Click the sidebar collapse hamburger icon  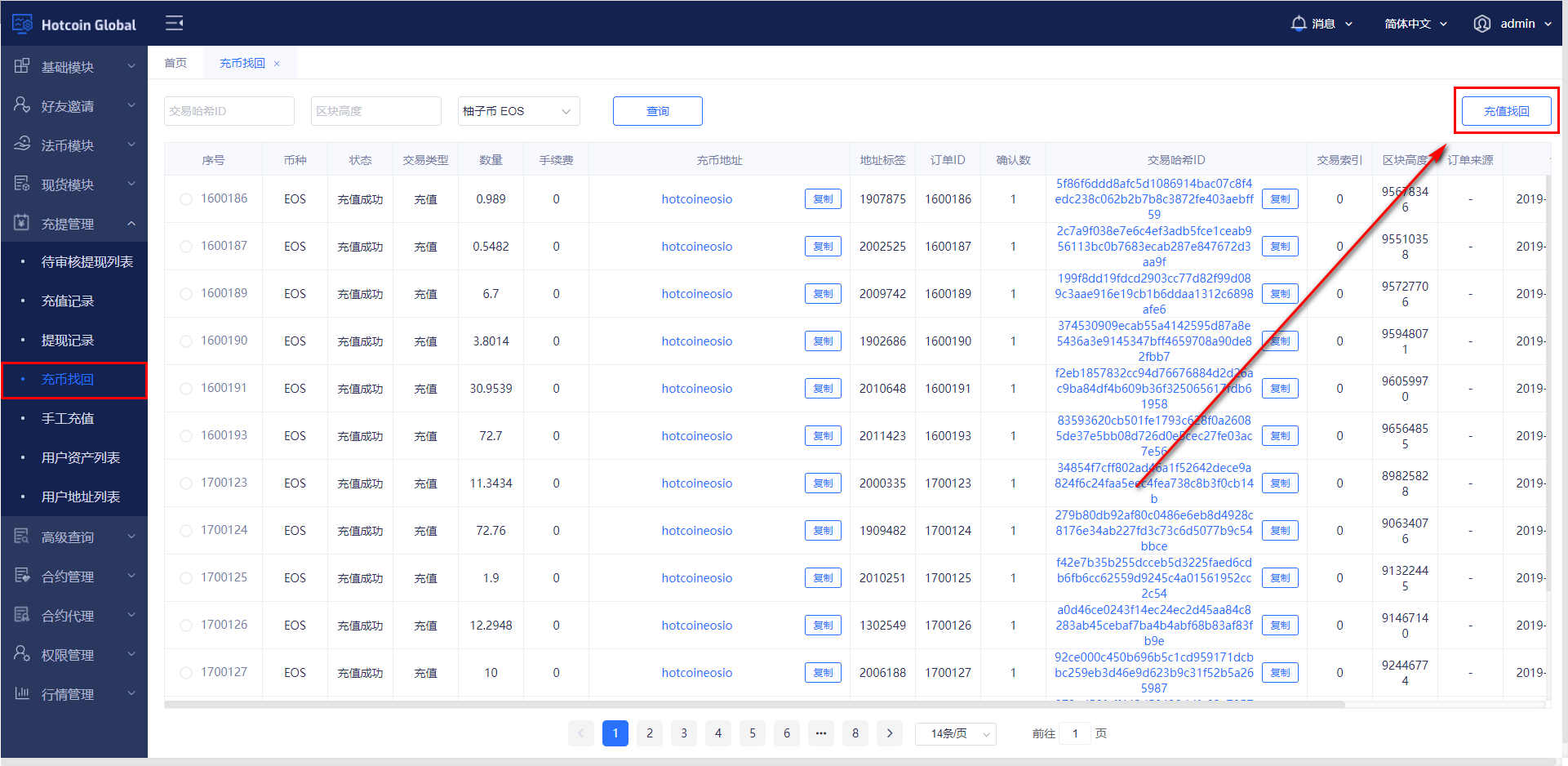(x=174, y=23)
